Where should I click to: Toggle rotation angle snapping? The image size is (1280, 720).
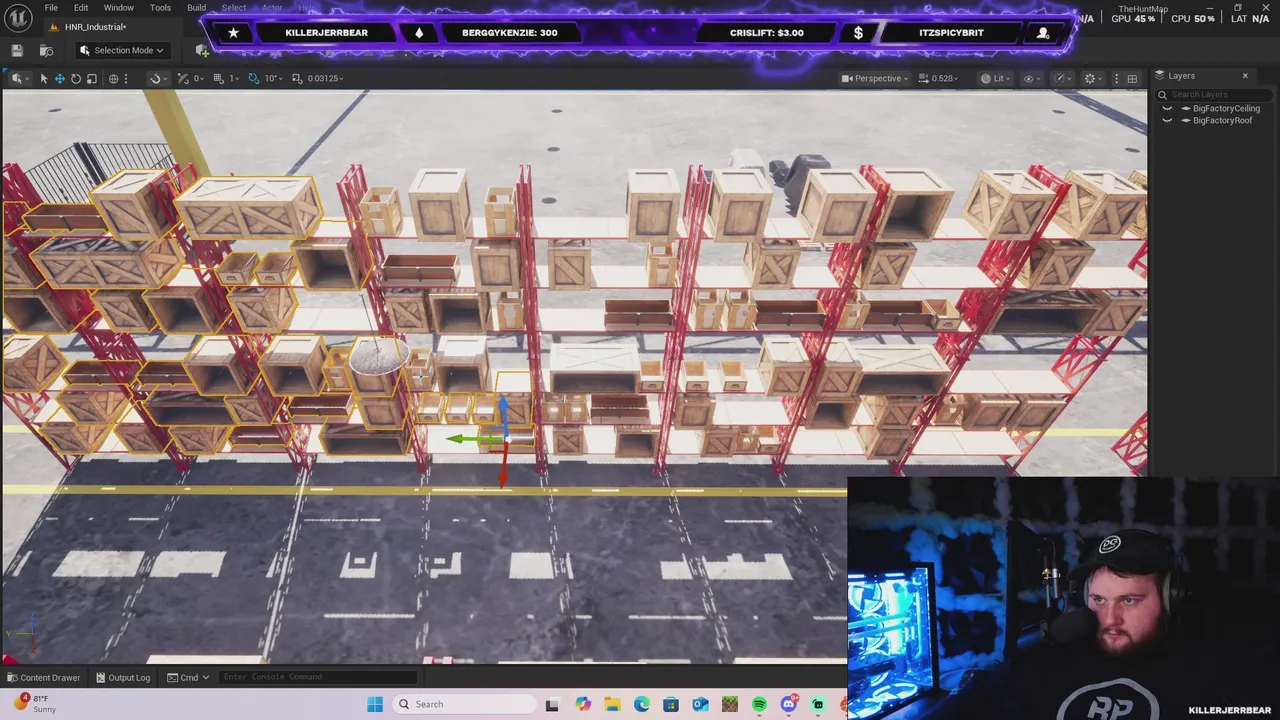click(x=254, y=78)
